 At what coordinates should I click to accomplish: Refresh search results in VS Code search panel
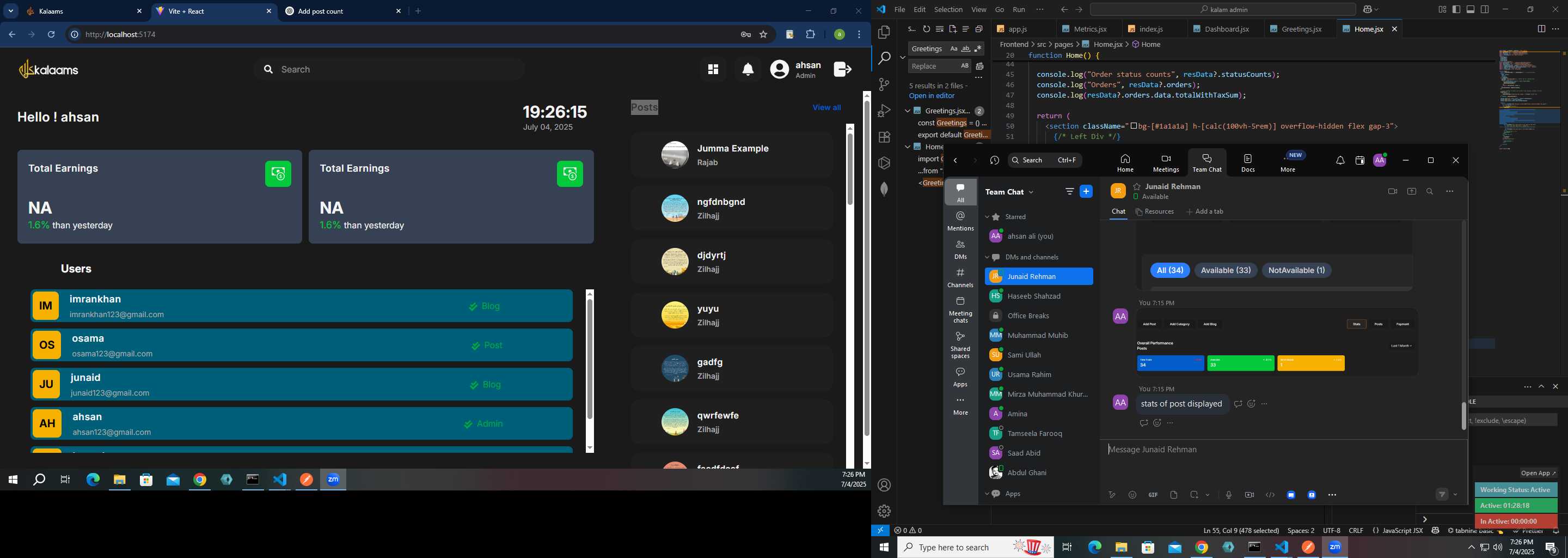(x=927, y=29)
